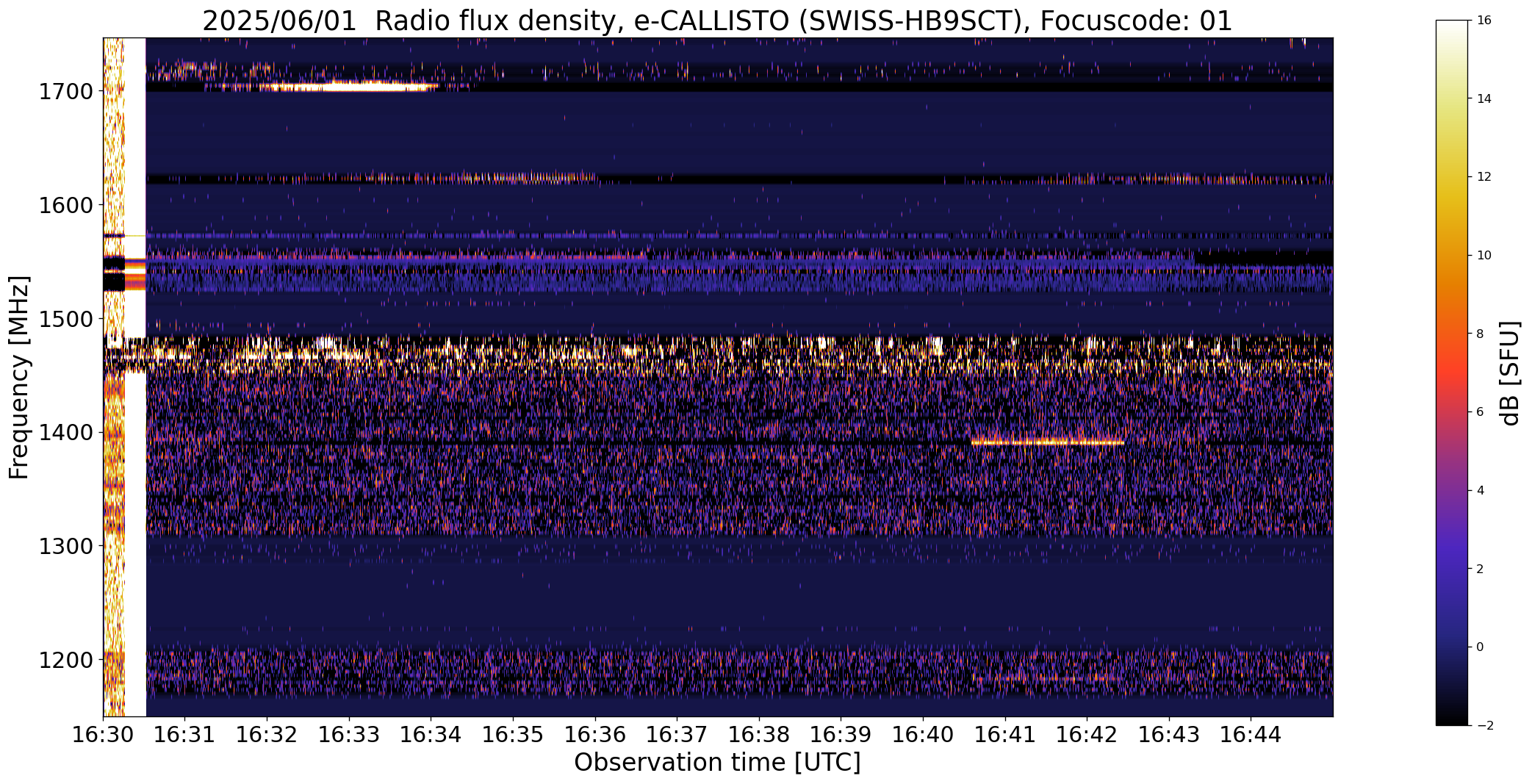Click the colorbar tick label 10

[x=1484, y=255]
